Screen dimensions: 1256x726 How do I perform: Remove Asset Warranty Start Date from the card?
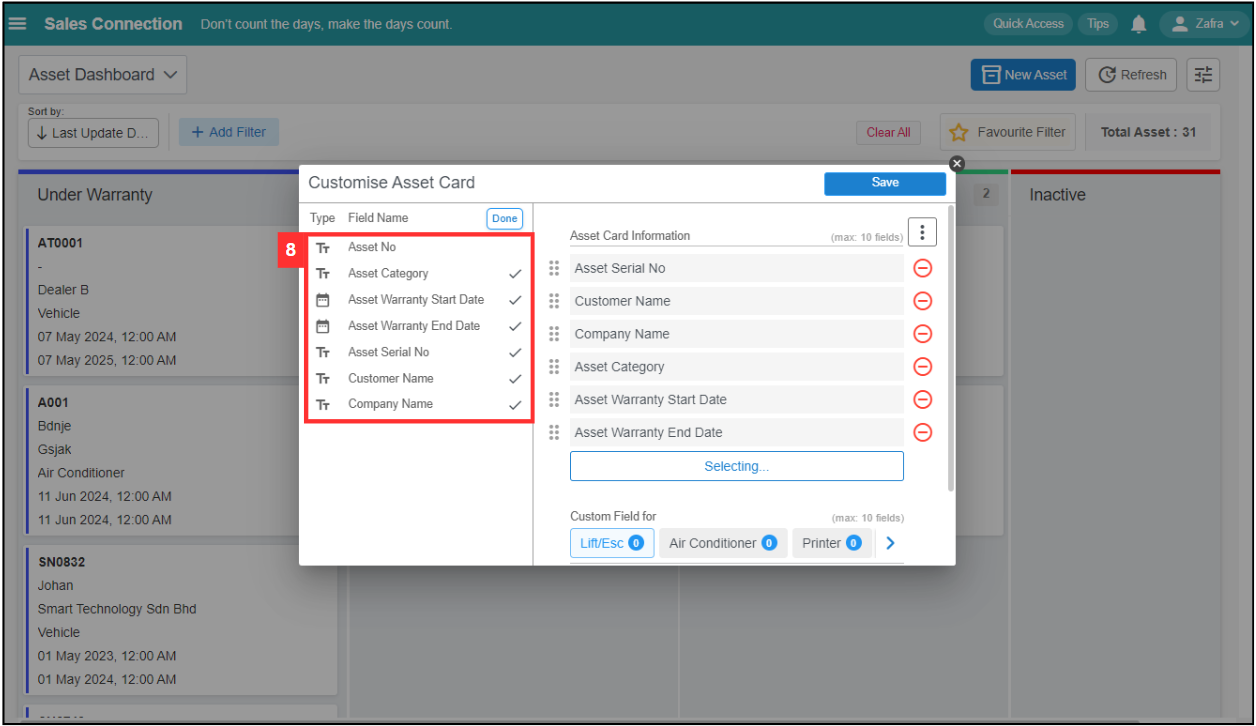pos(923,400)
